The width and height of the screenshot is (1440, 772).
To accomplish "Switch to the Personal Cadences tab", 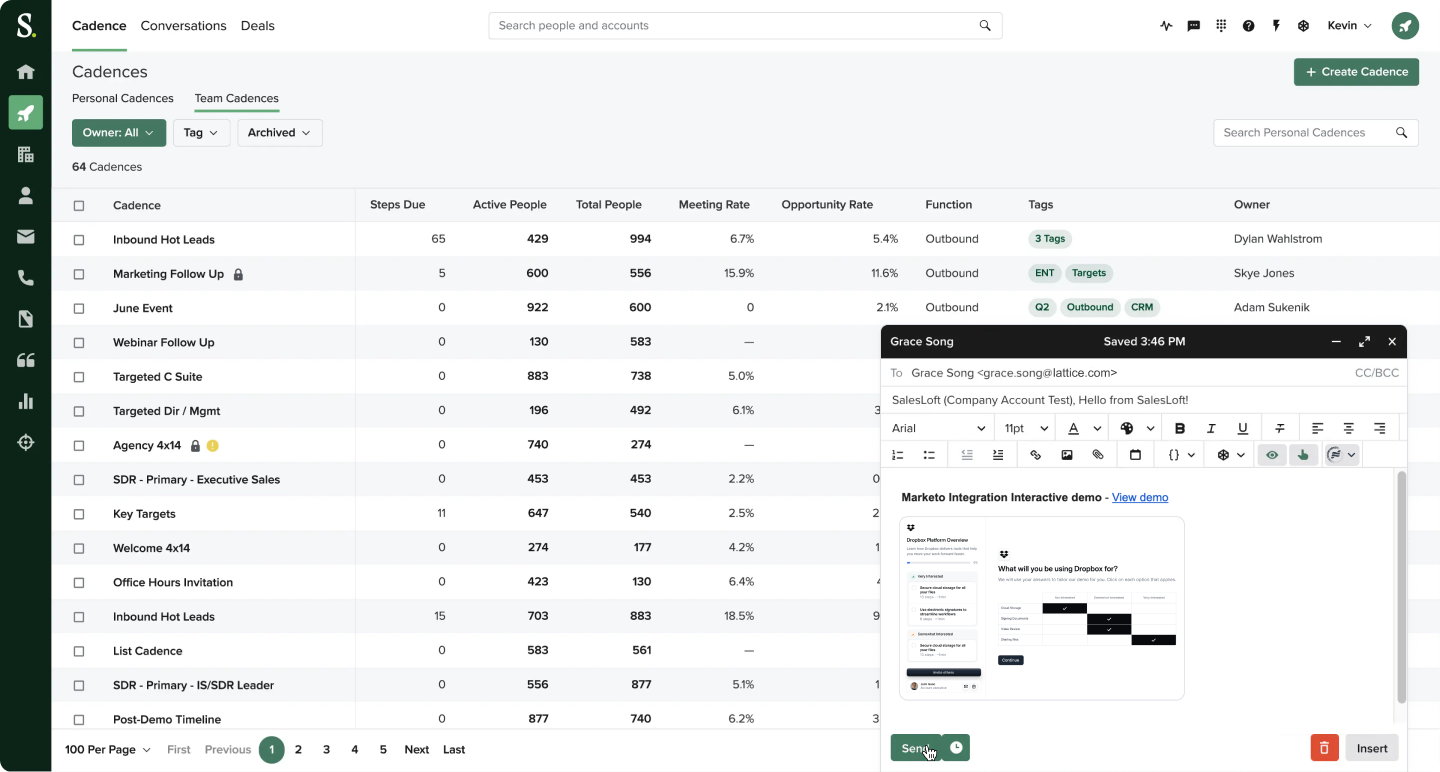I will (x=122, y=98).
